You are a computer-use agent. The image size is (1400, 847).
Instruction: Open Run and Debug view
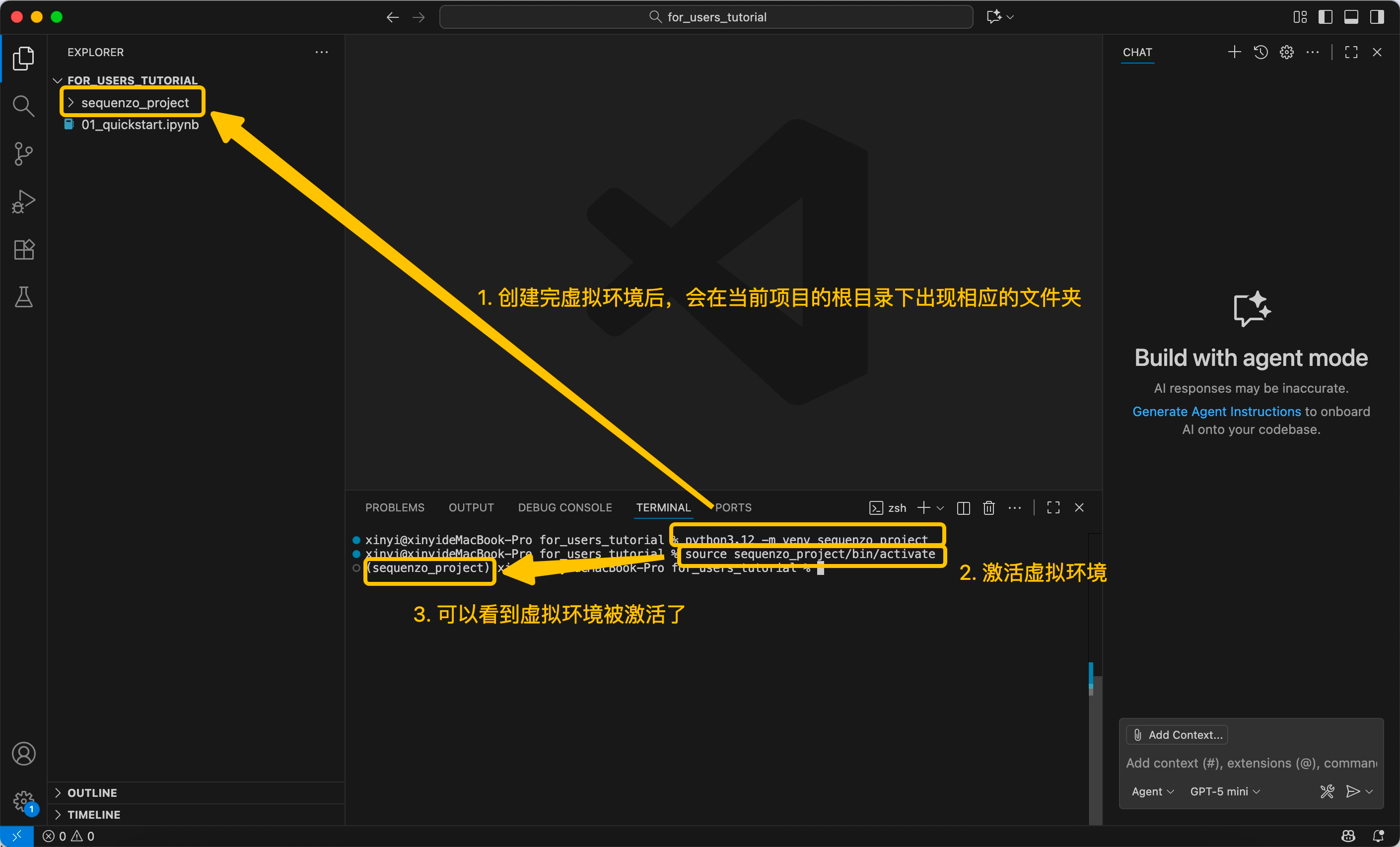coord(23,201)
